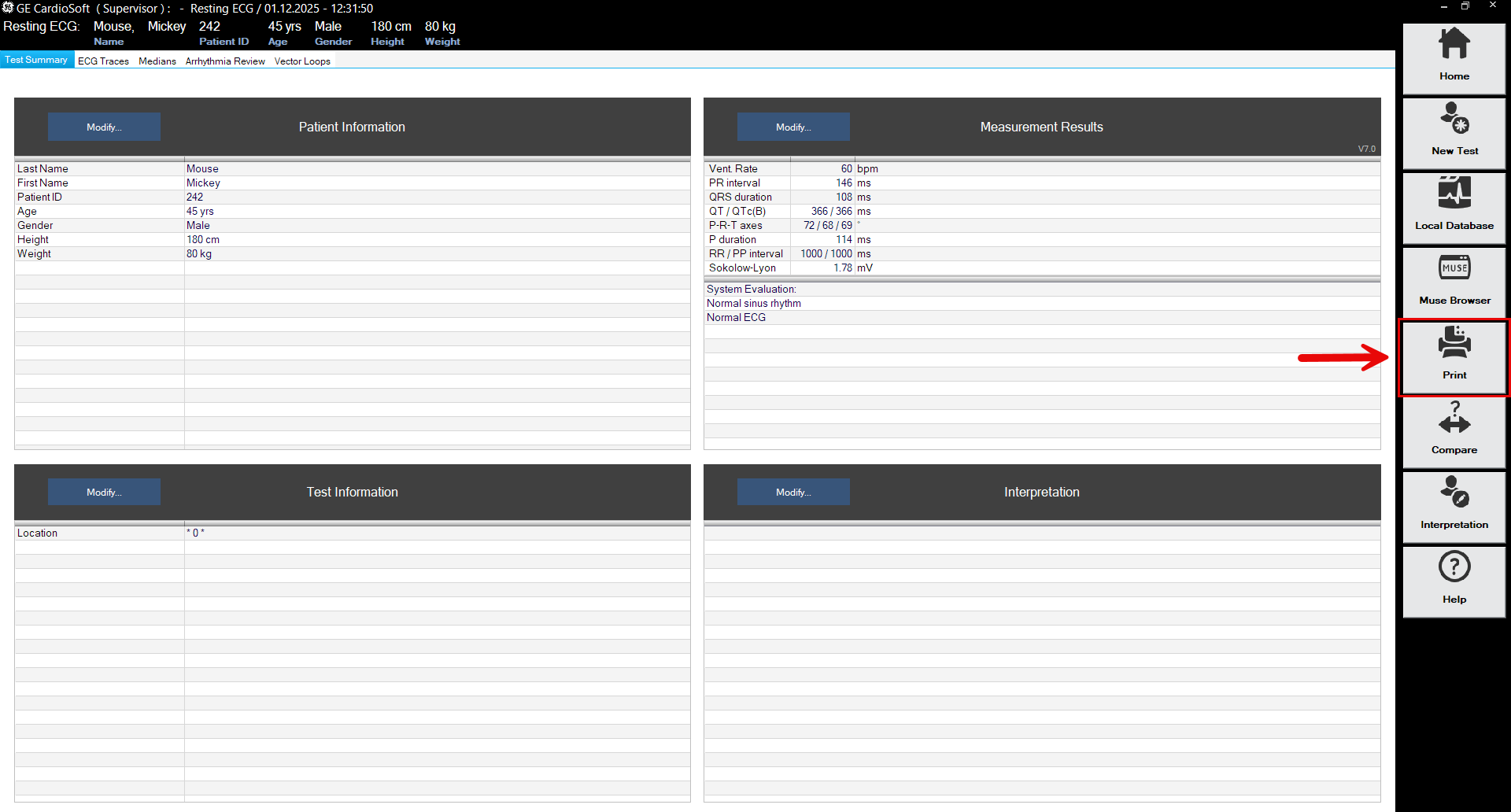The height and width of the screenshot is (812, 1511).
Task: Select the Test Summary tab
Action: [36, 60]
